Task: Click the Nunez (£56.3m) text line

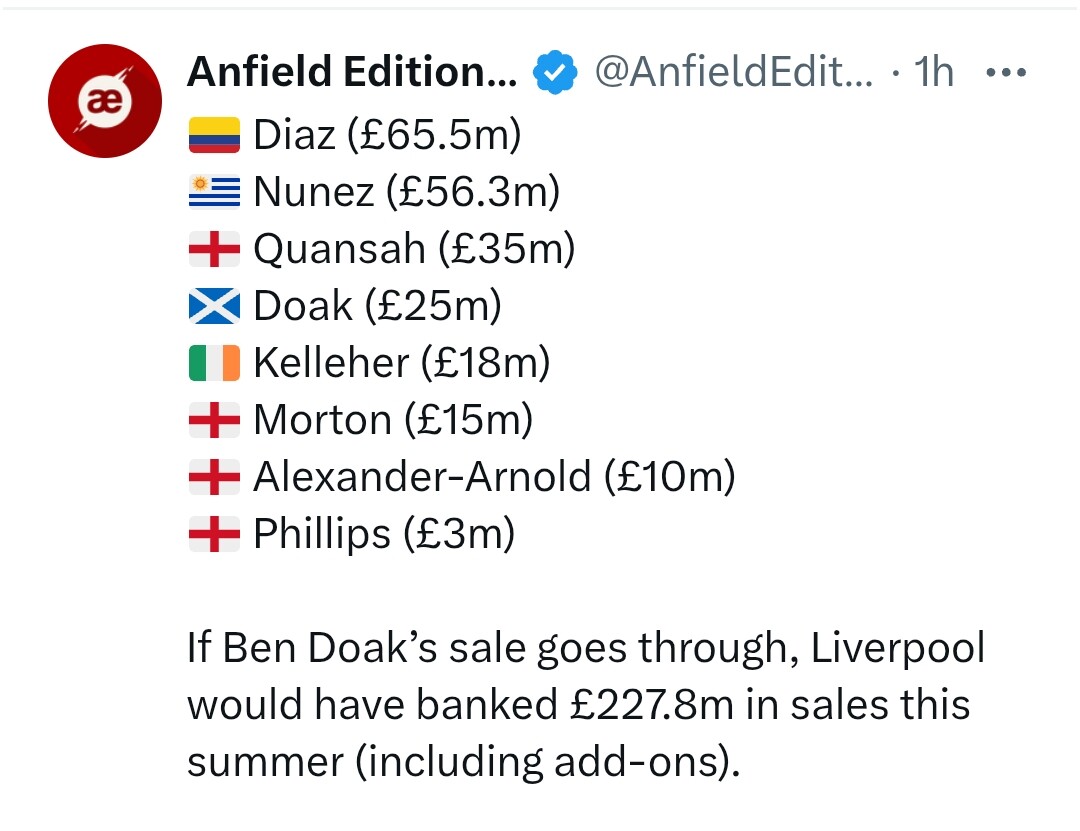Action: point(406,192)
